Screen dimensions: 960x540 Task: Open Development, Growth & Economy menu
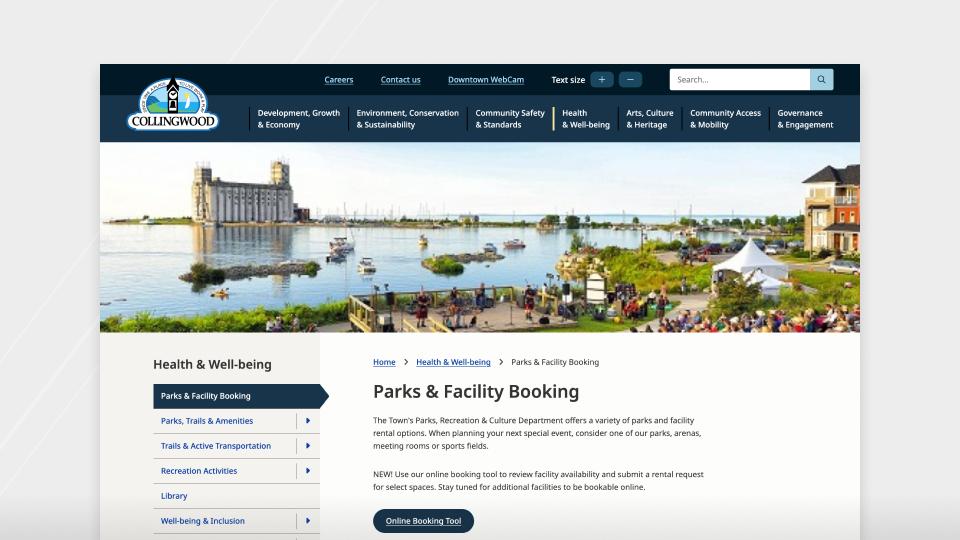(x=298, y=119)
